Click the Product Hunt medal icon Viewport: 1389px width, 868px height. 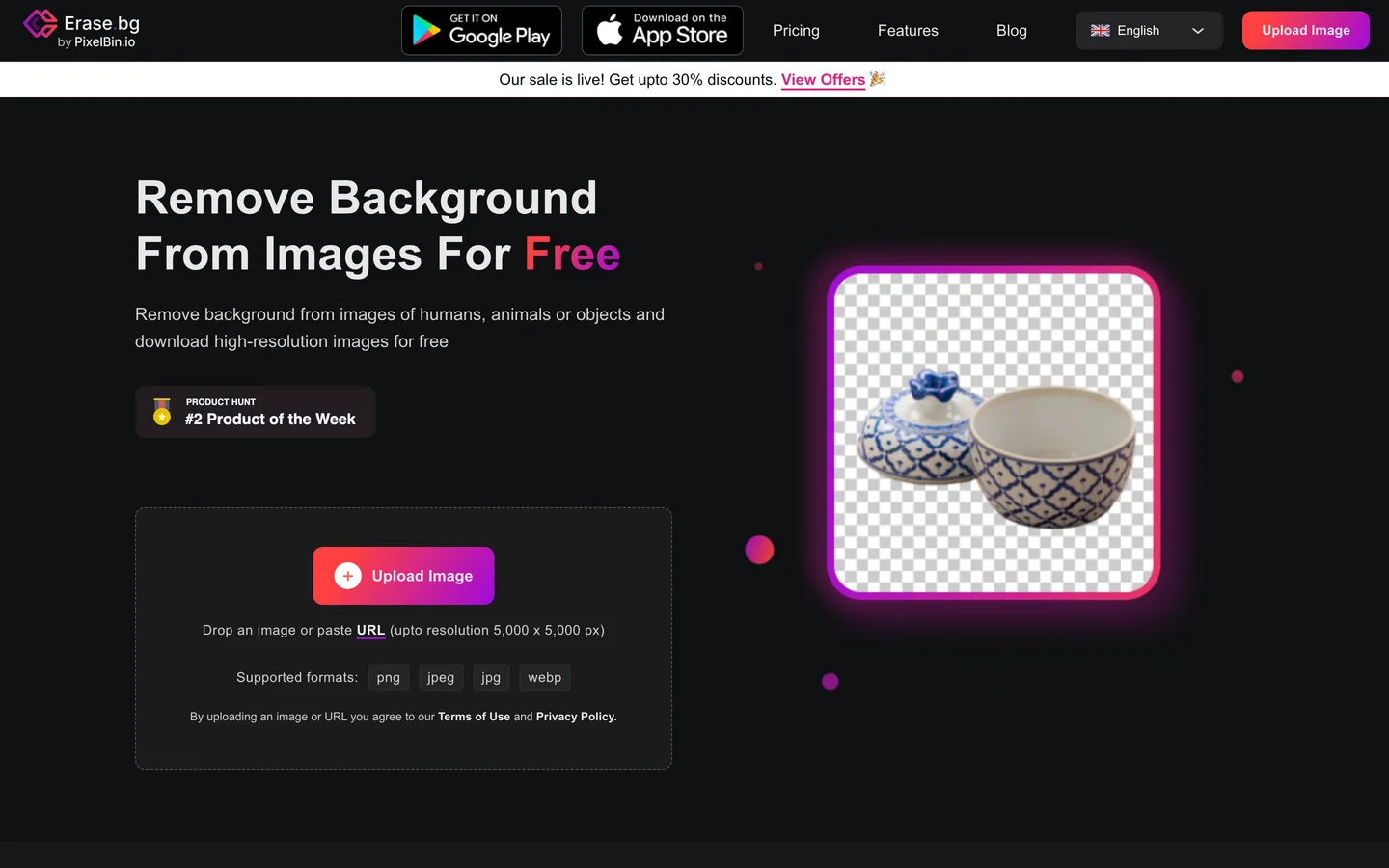(162, 412)
